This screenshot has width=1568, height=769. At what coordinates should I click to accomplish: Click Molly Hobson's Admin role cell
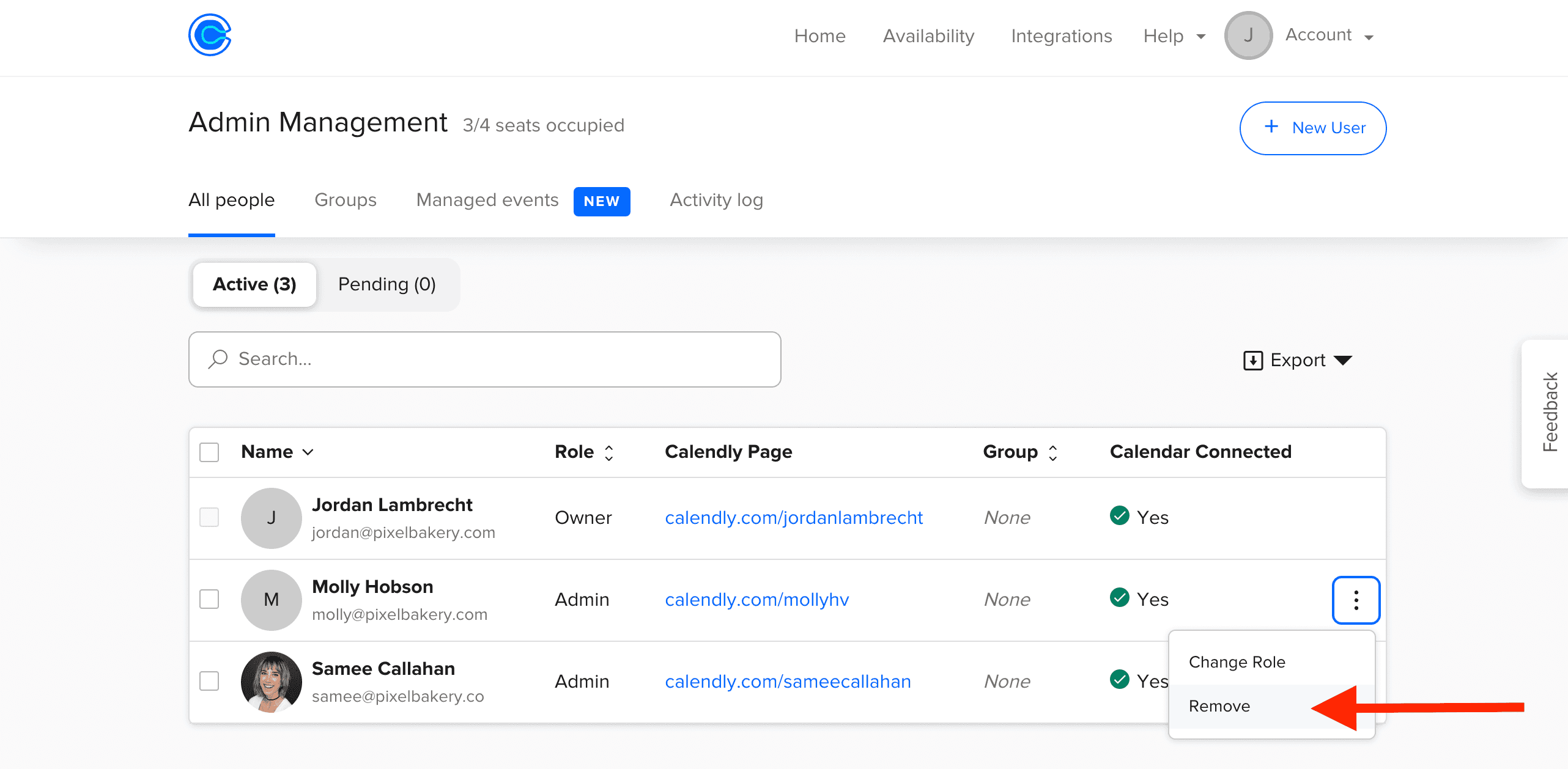[x=582, y=600]
